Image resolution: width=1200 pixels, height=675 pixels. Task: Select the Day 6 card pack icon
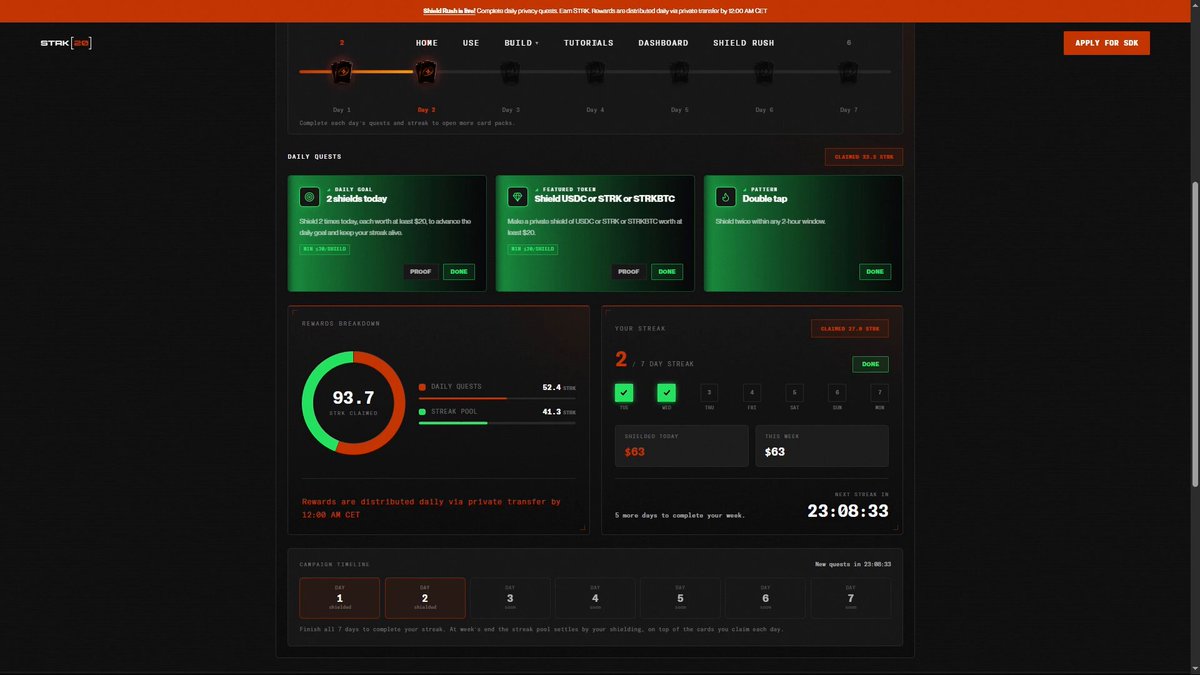(764, 72)
